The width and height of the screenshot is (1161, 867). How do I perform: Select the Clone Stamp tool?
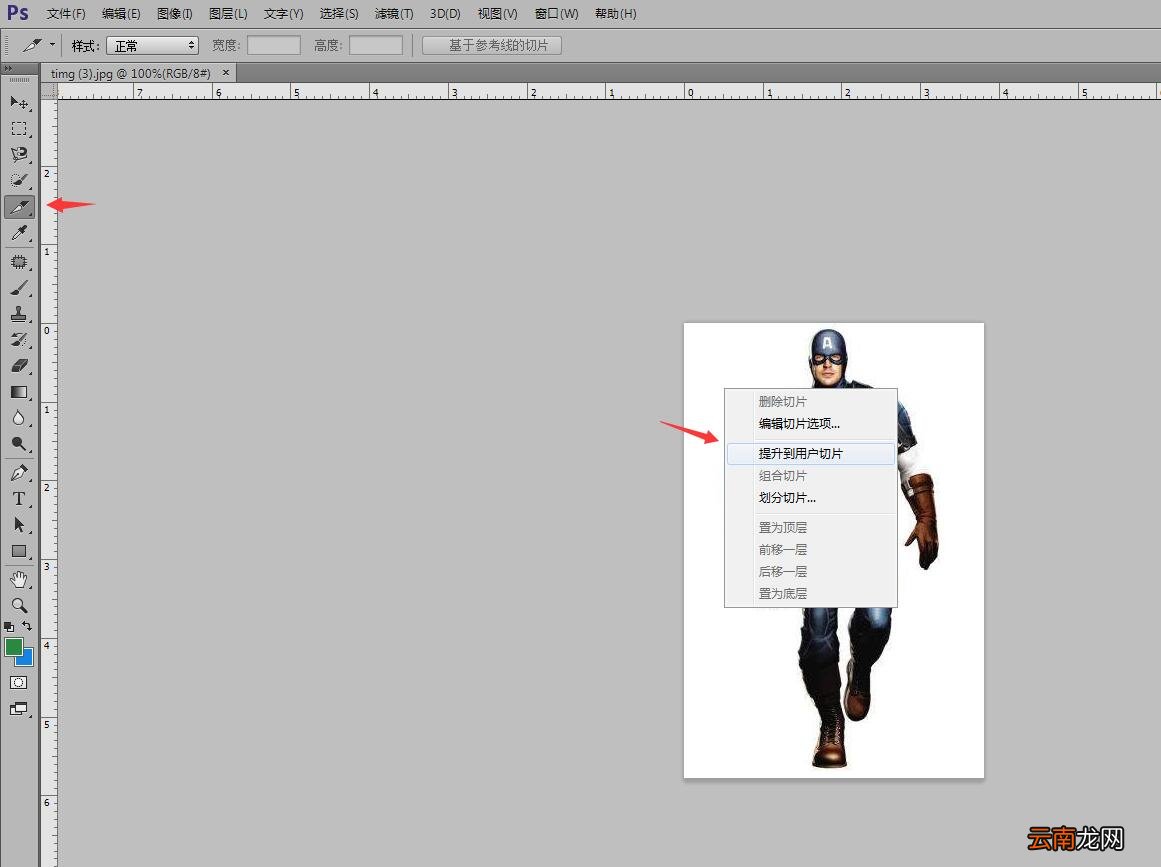coord(19,314)
